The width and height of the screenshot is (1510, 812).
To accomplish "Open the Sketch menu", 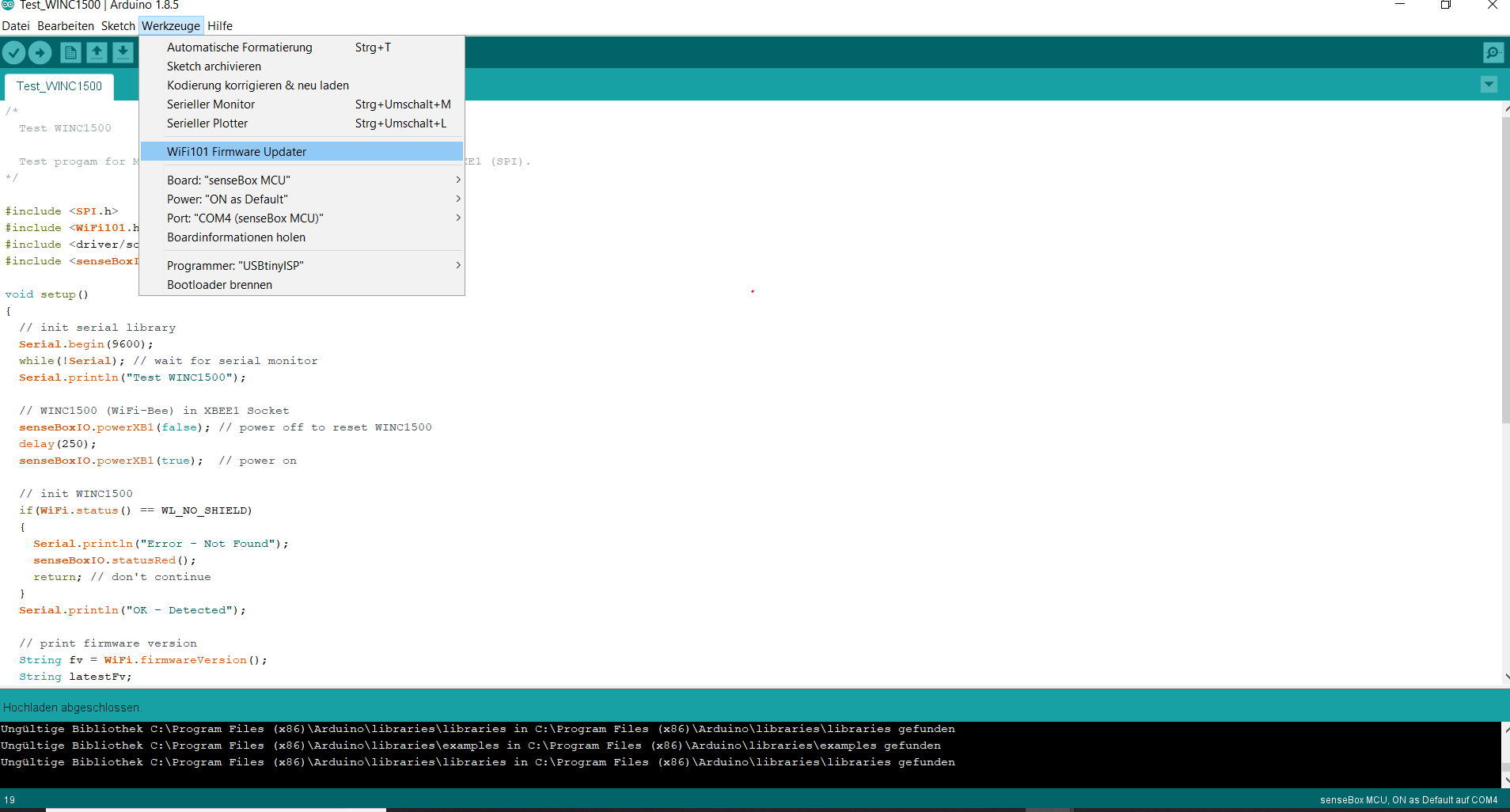I will (118, 26).
